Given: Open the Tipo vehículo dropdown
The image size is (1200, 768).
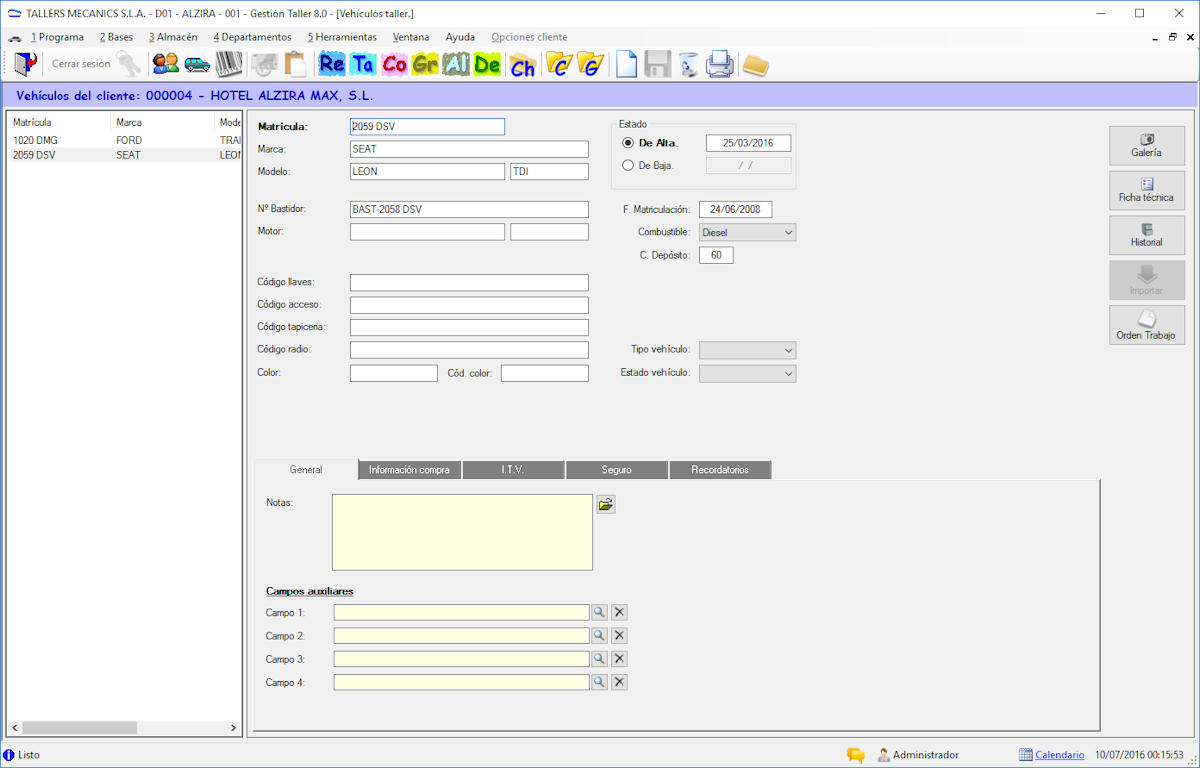Looking at the screenshot, I should [x=748, y=350].
